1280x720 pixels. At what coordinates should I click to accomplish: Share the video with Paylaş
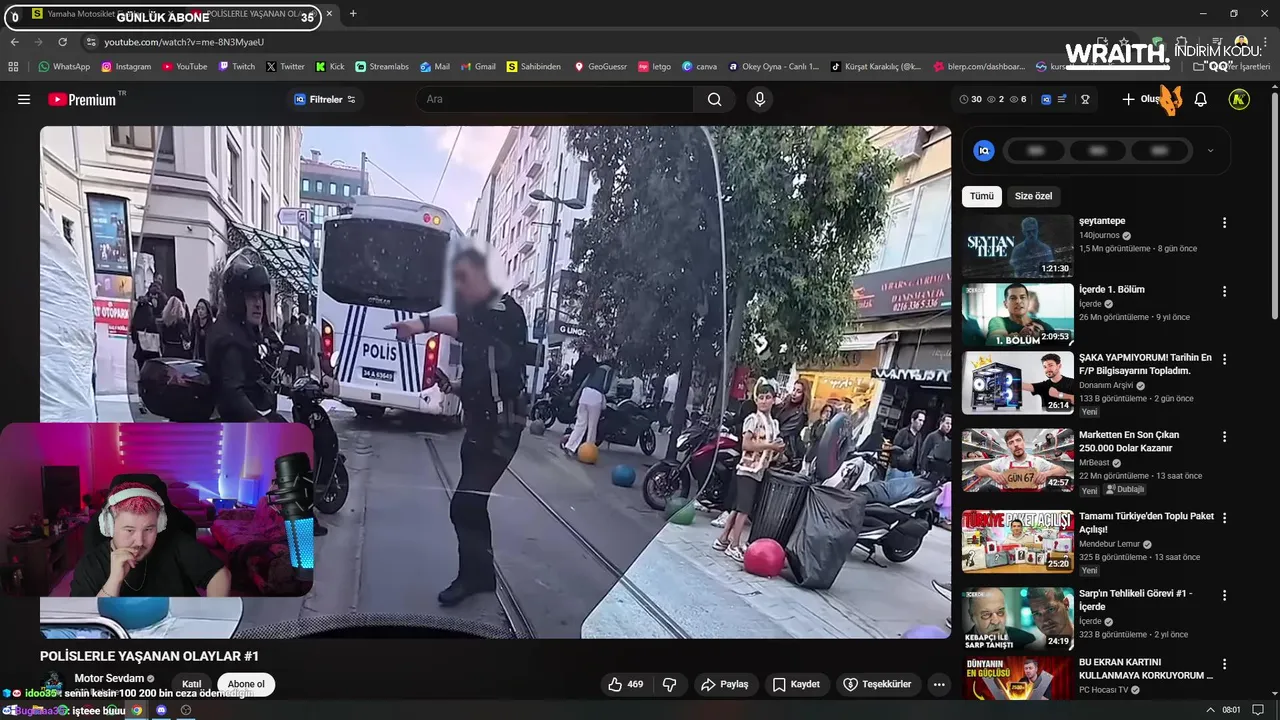tap(724, 684)
